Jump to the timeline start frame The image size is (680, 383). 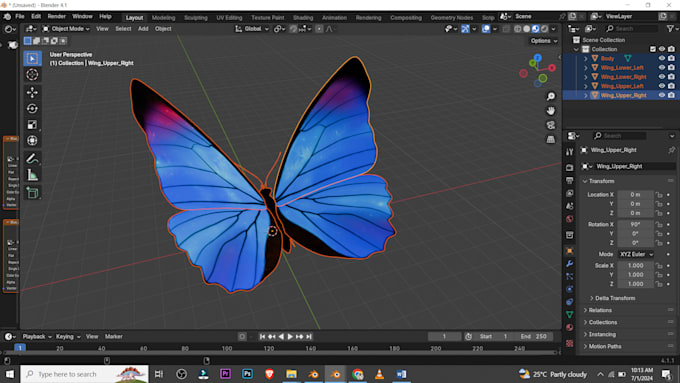pos(262,337)
